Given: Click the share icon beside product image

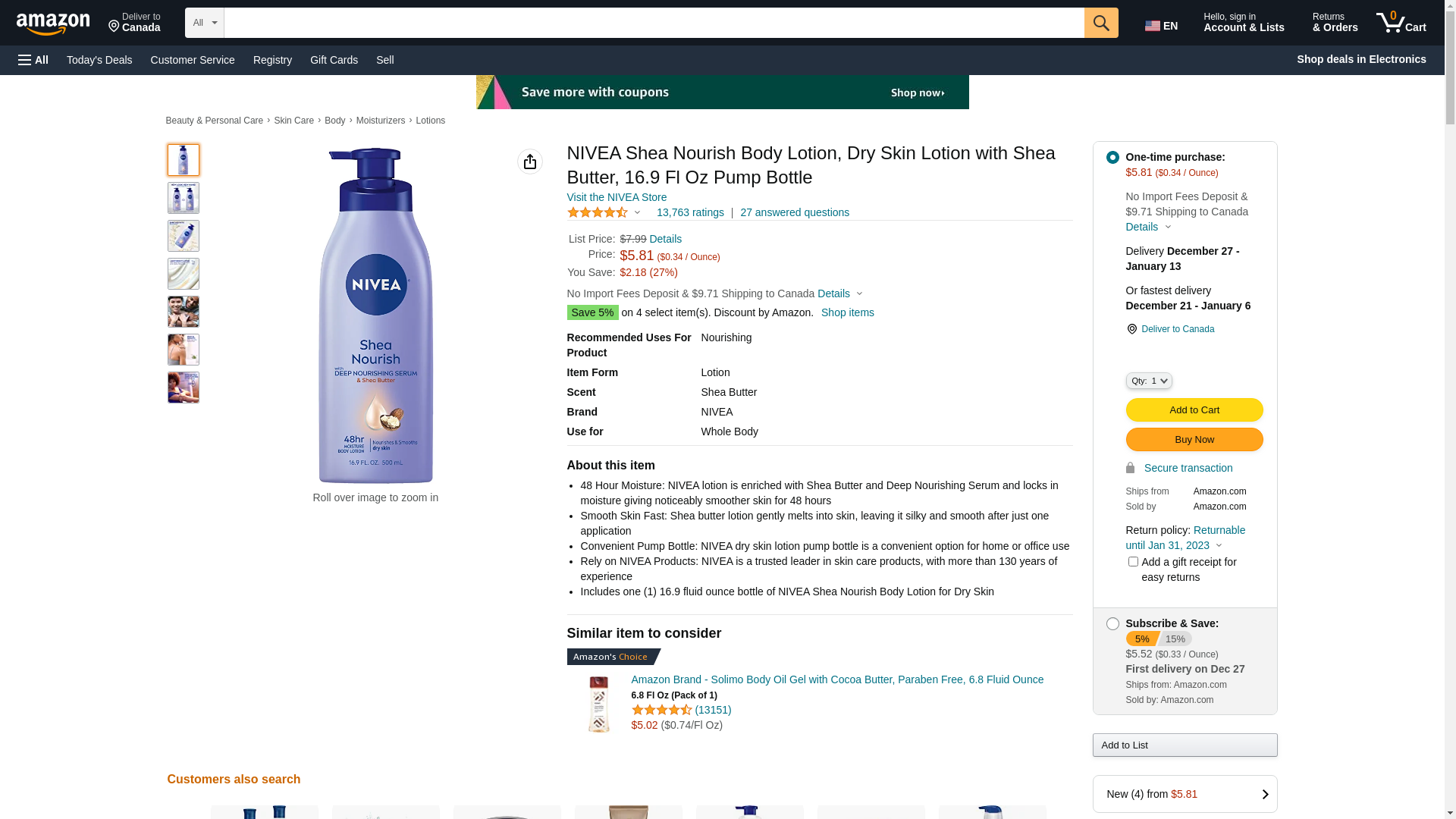Looking at the screenshot, I should 529,162.
